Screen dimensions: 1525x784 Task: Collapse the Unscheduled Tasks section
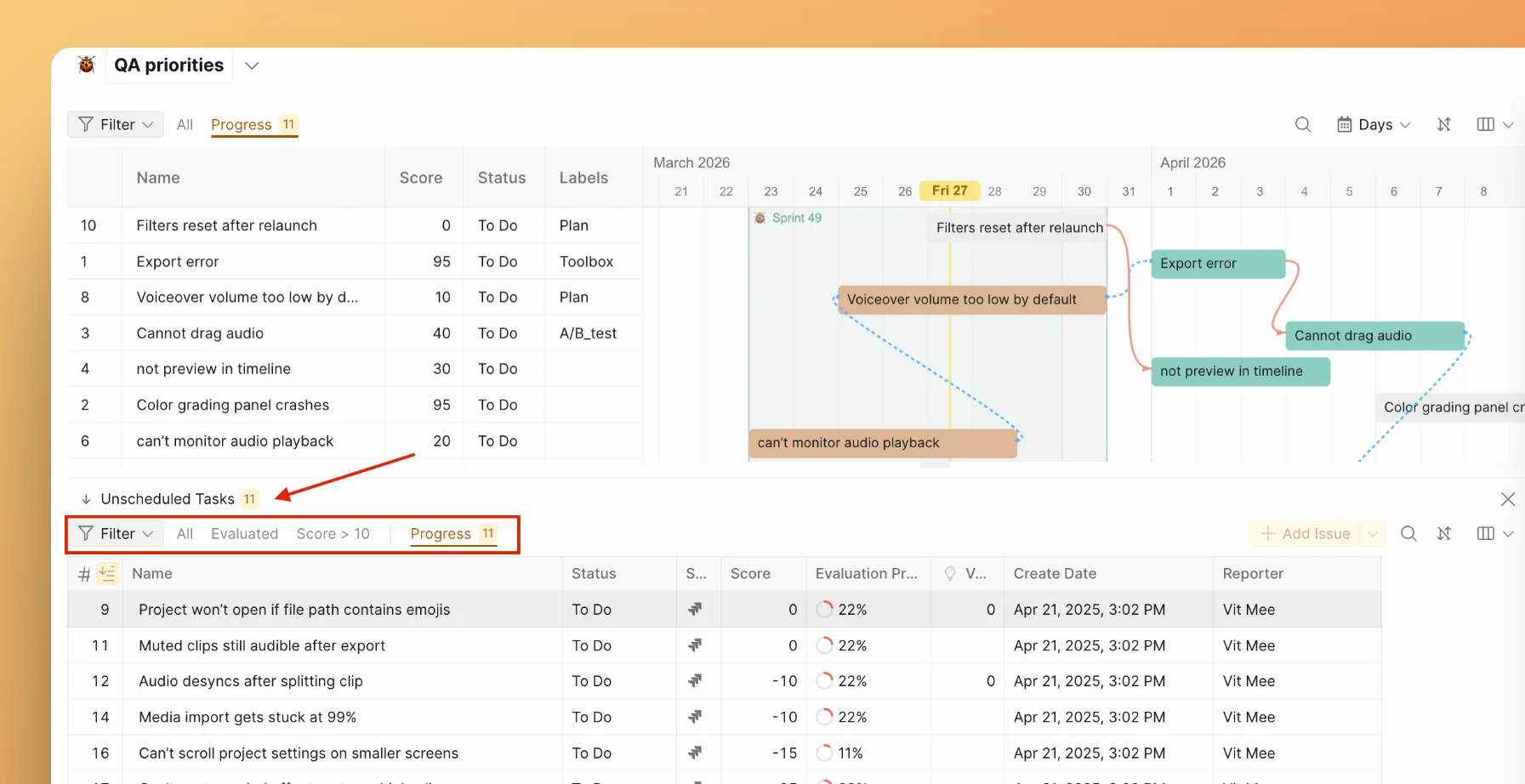[86, 499]
